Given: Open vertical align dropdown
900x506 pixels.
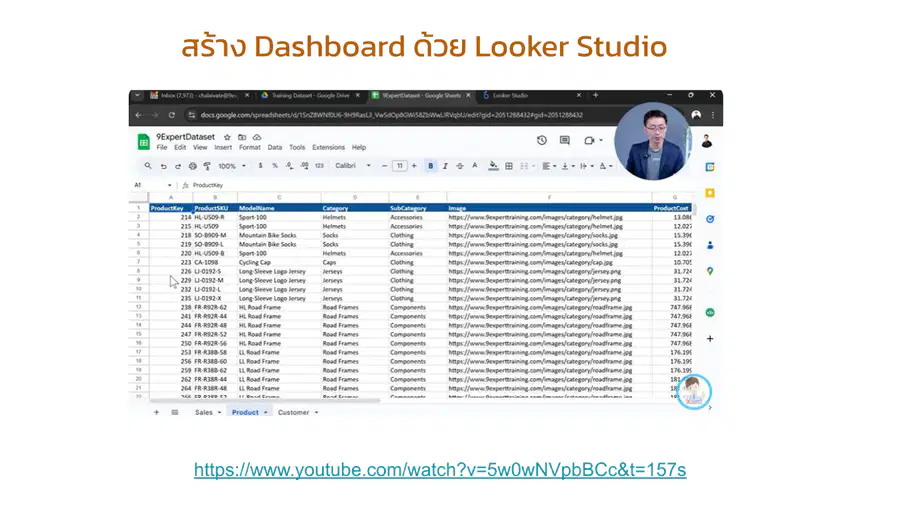Looking at the screenshot, I should point(568,166).
